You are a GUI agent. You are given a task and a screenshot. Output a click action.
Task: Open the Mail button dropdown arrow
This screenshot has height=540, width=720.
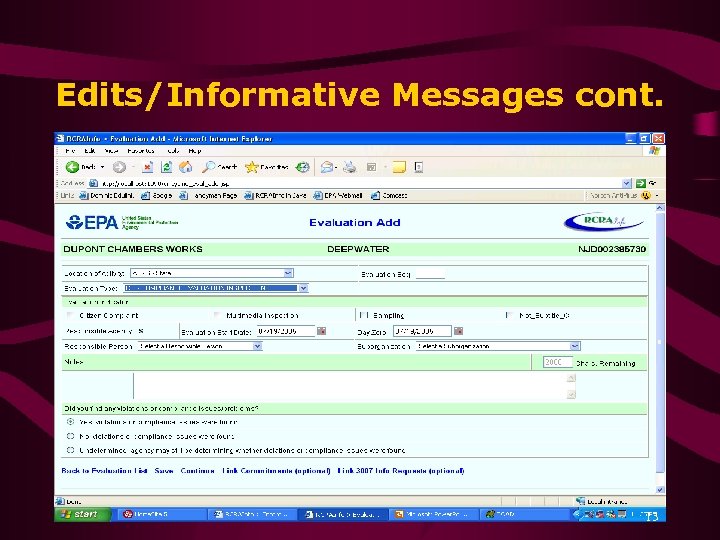click(x=336, y=167)
